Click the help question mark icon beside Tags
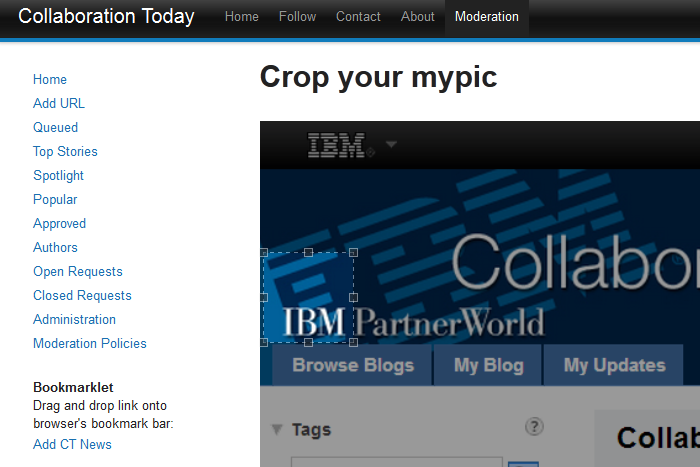700x467 pixels. pos(534,426)
